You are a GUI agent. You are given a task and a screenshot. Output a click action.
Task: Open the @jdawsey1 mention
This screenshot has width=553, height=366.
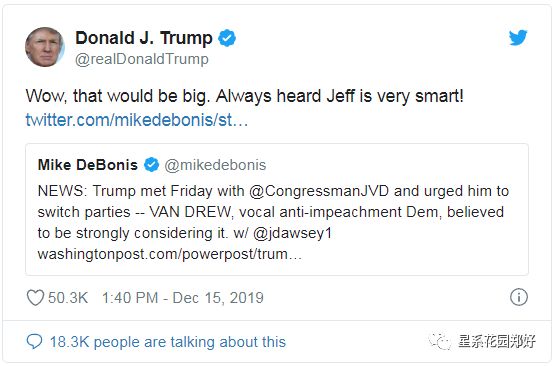click(x=292, y=233)
